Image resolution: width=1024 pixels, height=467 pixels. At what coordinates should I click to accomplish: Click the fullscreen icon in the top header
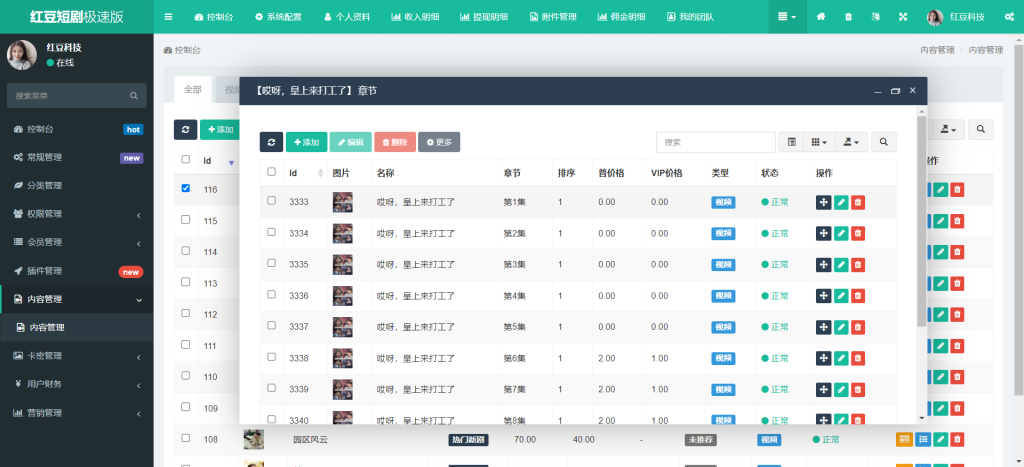tap(903, 17)
